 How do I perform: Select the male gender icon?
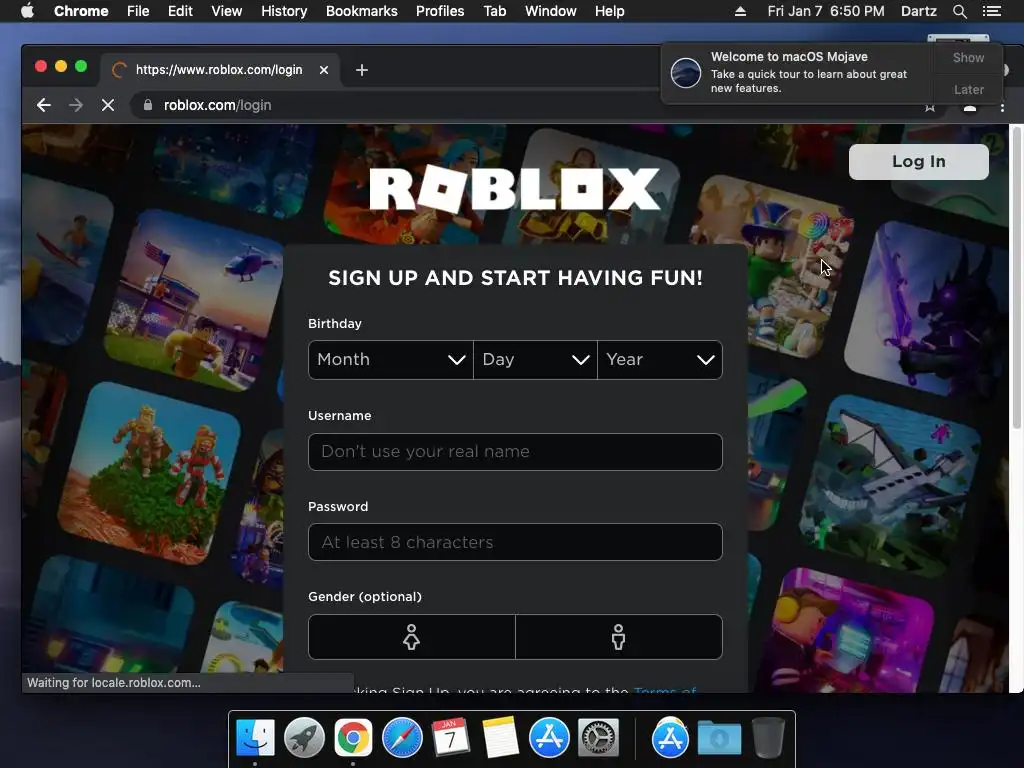pyautogui.click(x=618, y=637)
